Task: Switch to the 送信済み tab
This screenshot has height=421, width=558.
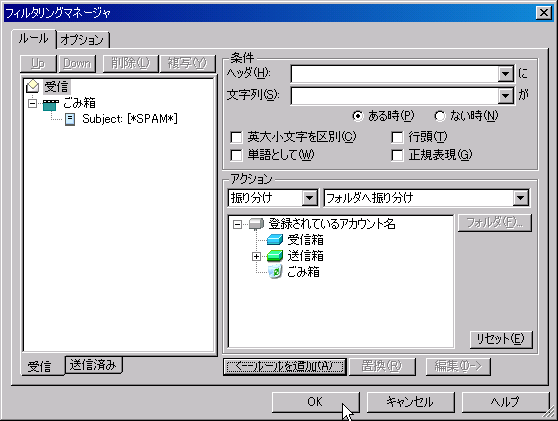Action: 93,365
